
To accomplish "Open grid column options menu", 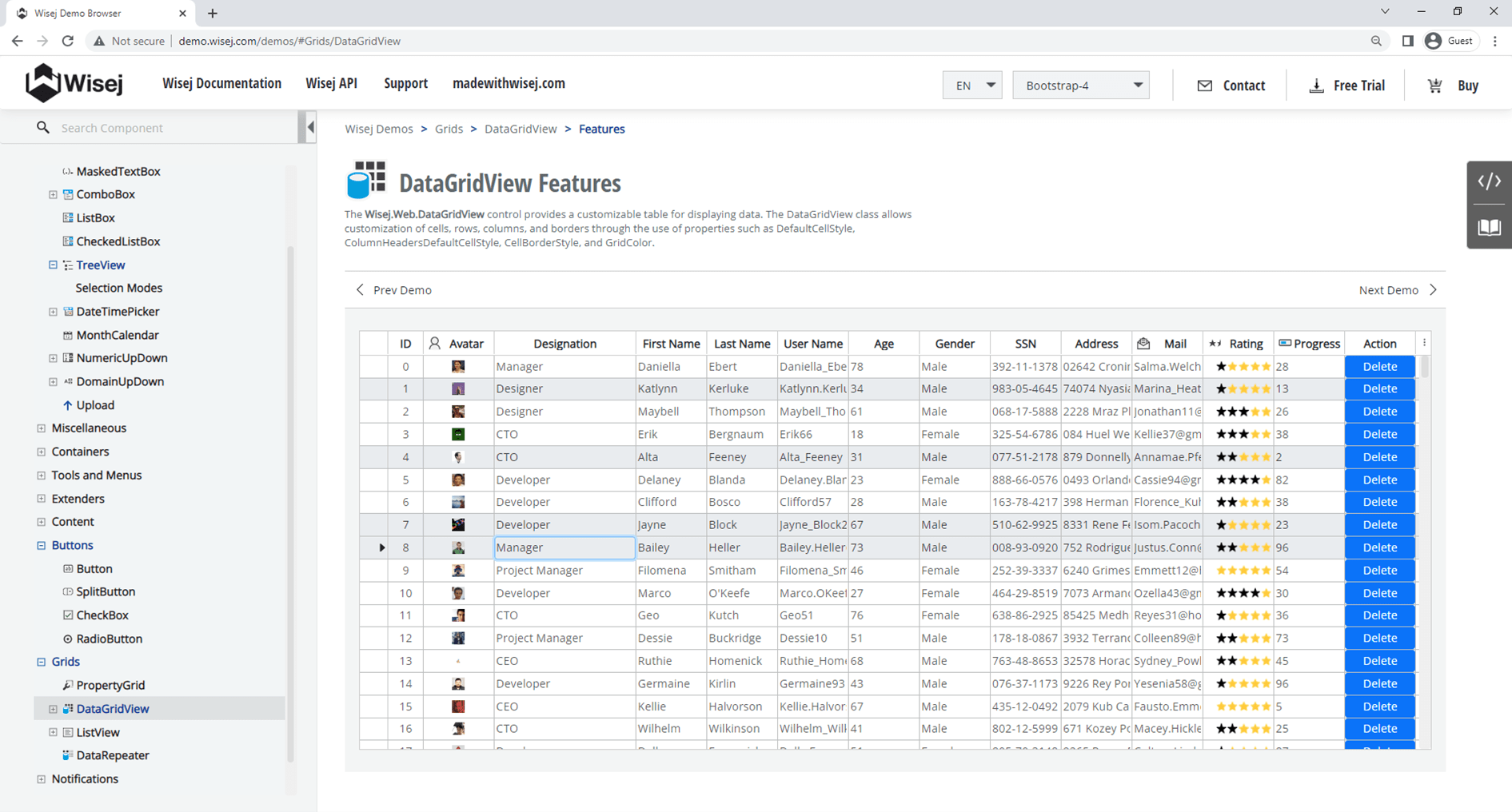I will coord(1424,343).
